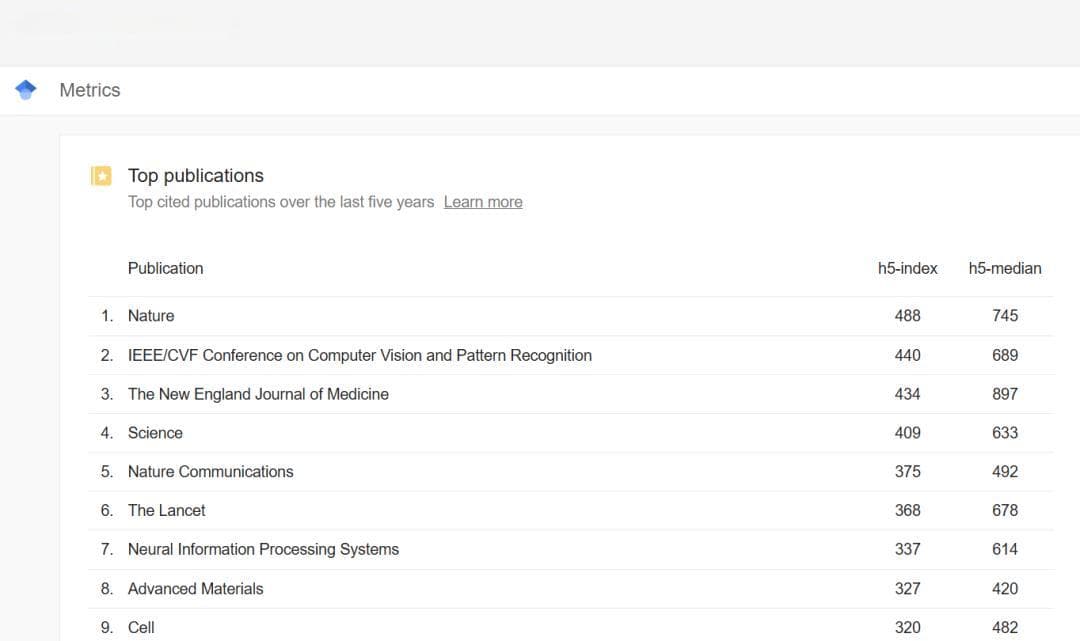The image size is (1080, 641).
Task: Select Neural Information Processing Systems entry
Action: click(x=263, y=549)
